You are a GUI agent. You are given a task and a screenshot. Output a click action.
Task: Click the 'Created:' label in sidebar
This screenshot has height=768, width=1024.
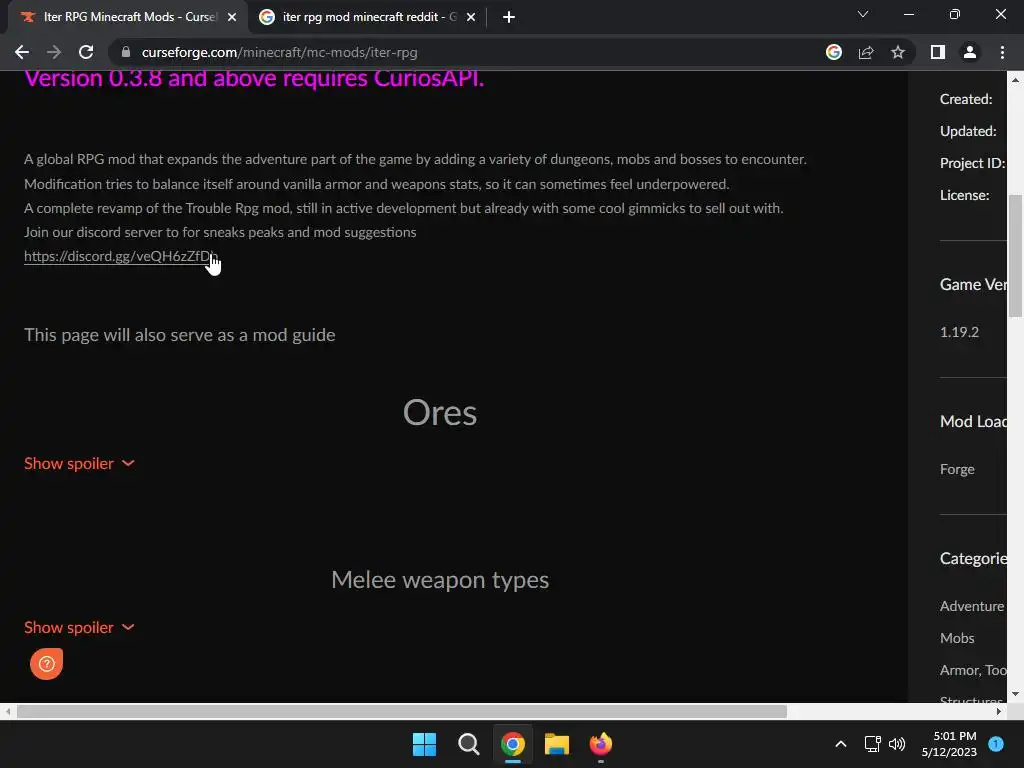[966, 99]
